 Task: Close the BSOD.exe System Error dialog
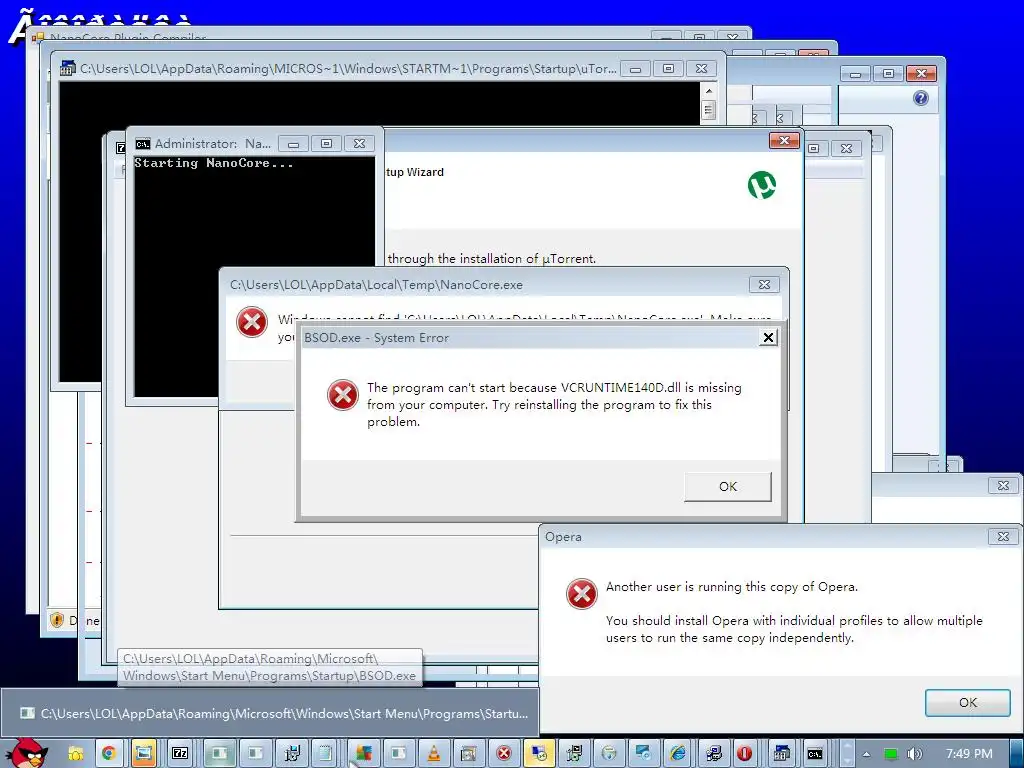tap(769, 338)
